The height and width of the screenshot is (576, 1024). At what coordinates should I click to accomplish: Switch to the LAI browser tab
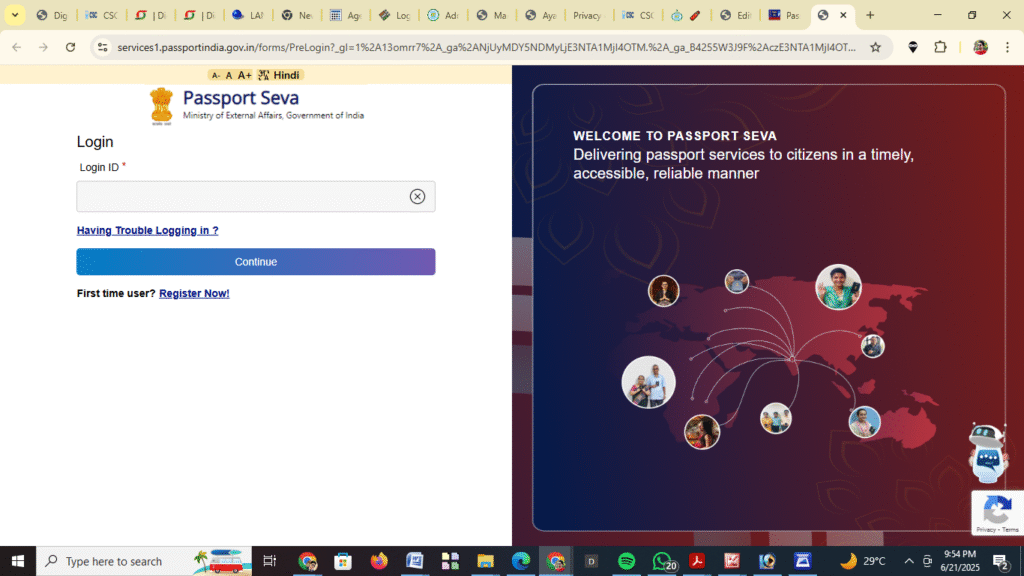pyautogui.click(x=248, y=15)
